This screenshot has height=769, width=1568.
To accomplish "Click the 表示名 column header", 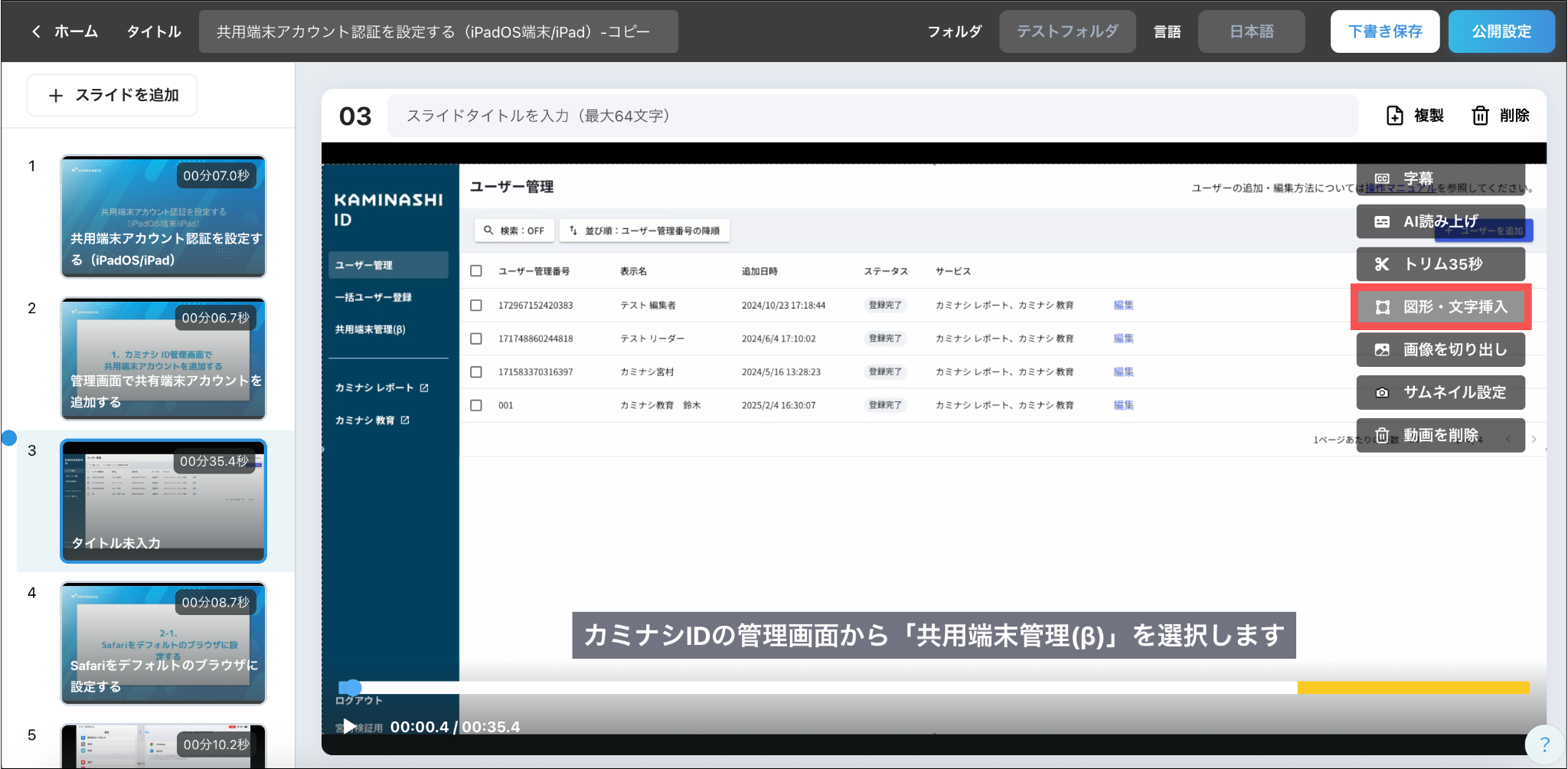I will click(x=633, y=271).
